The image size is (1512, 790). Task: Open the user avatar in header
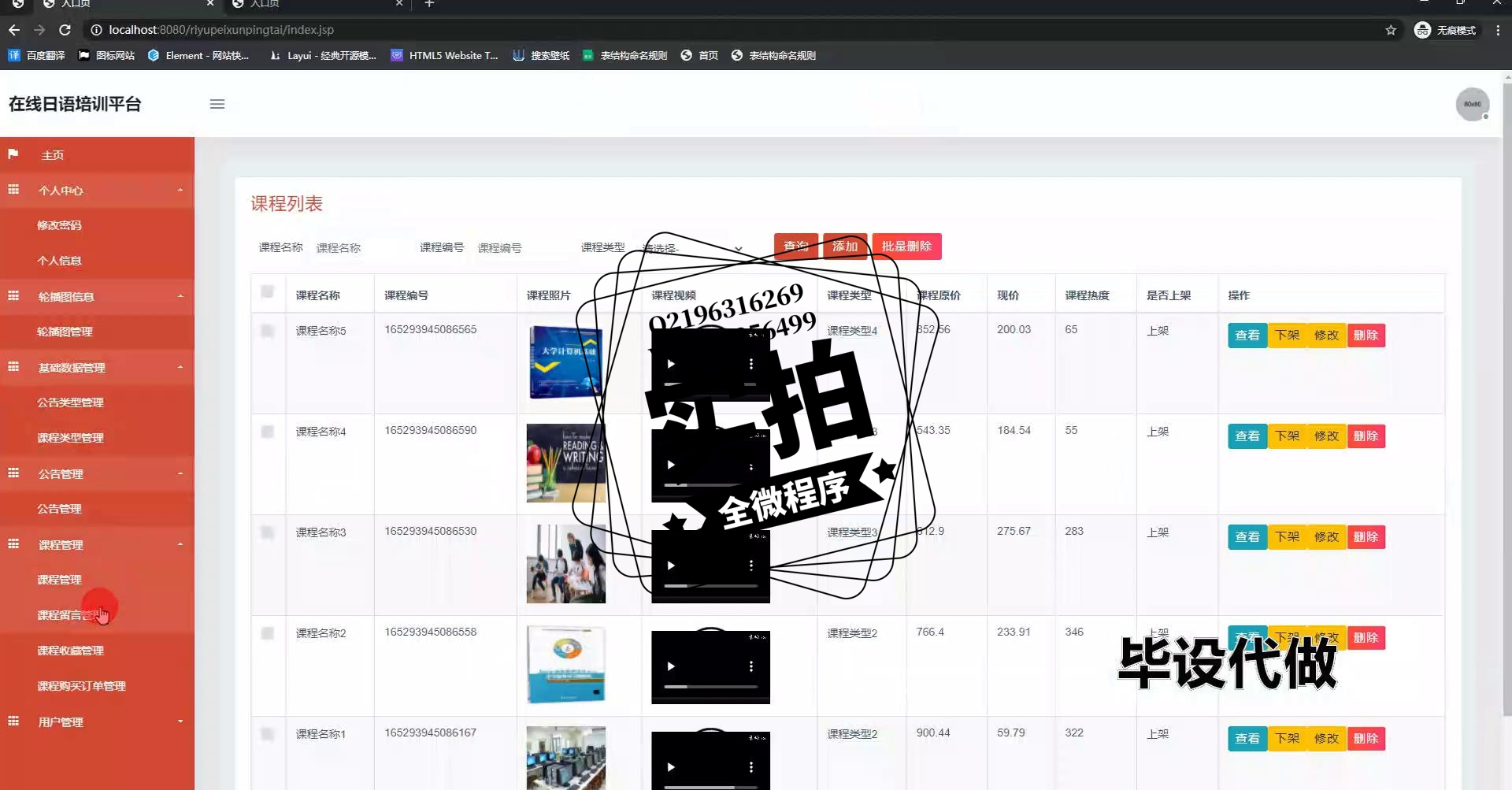pyautogui.click(x=1472, y=104)
